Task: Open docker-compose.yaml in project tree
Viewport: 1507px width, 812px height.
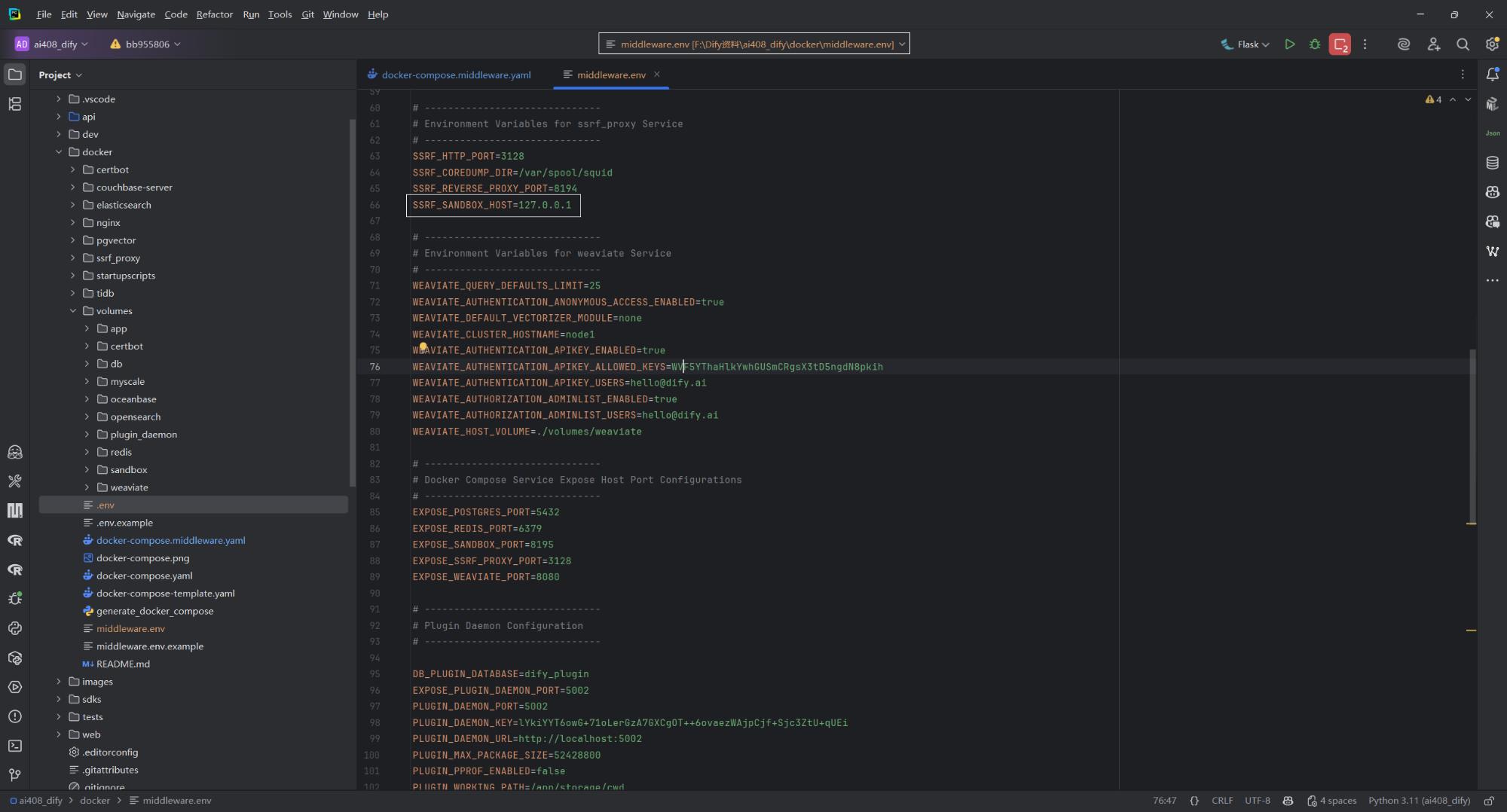Action: [x=144, y=575]
